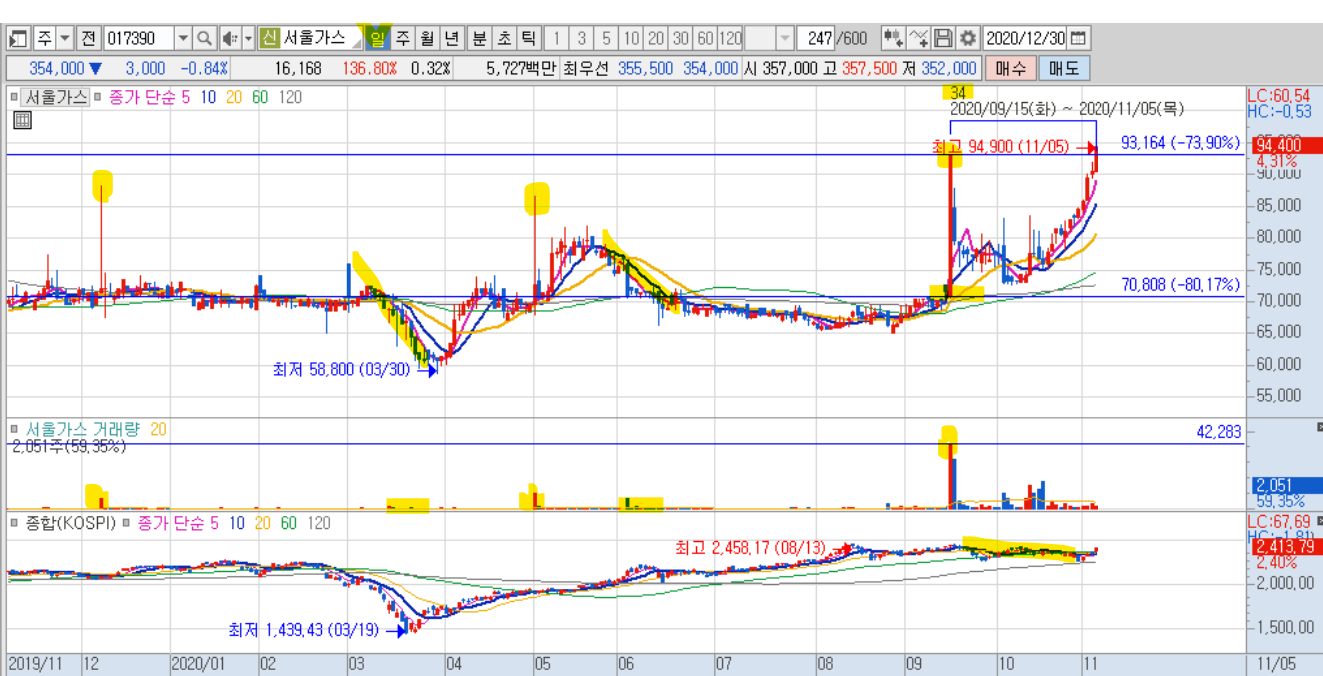Click the speaker sound icon
Screen dimensions: 1323x676
coord(229,38)
